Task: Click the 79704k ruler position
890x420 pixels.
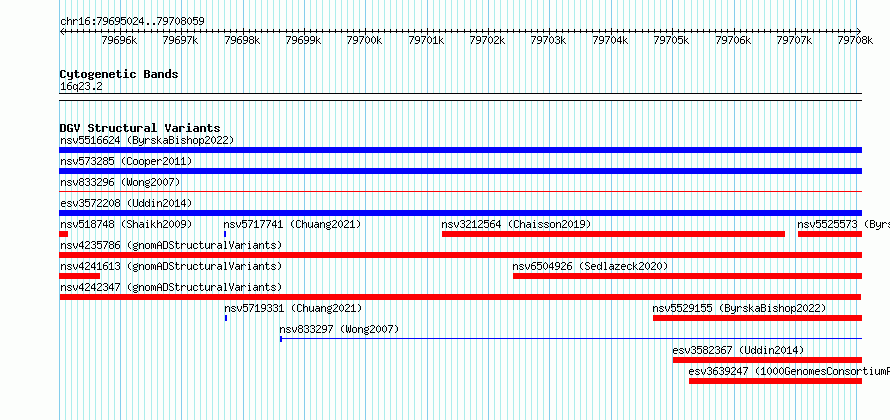Action: tap(610, 40)
